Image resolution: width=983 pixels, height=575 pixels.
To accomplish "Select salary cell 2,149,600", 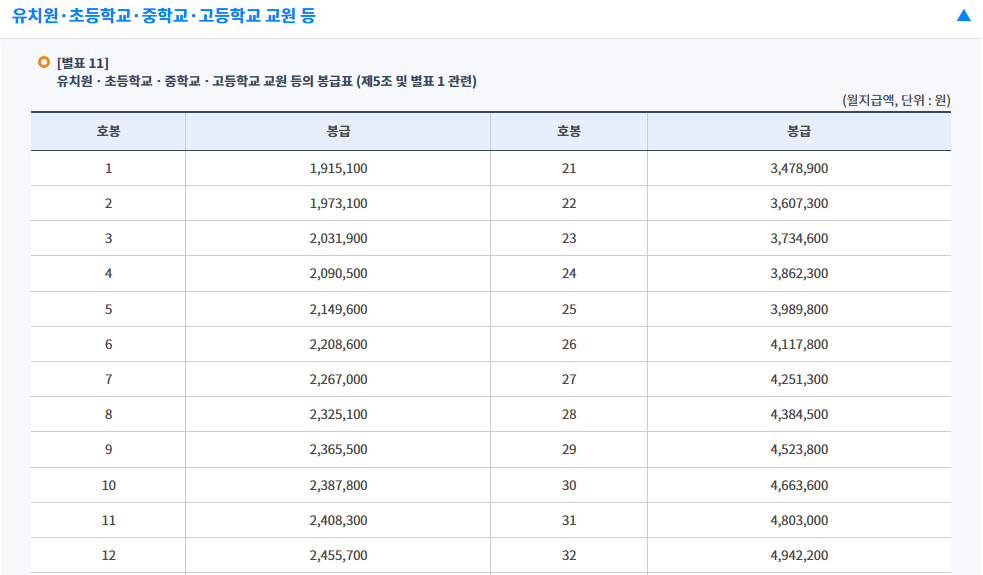I will [339, 309].
